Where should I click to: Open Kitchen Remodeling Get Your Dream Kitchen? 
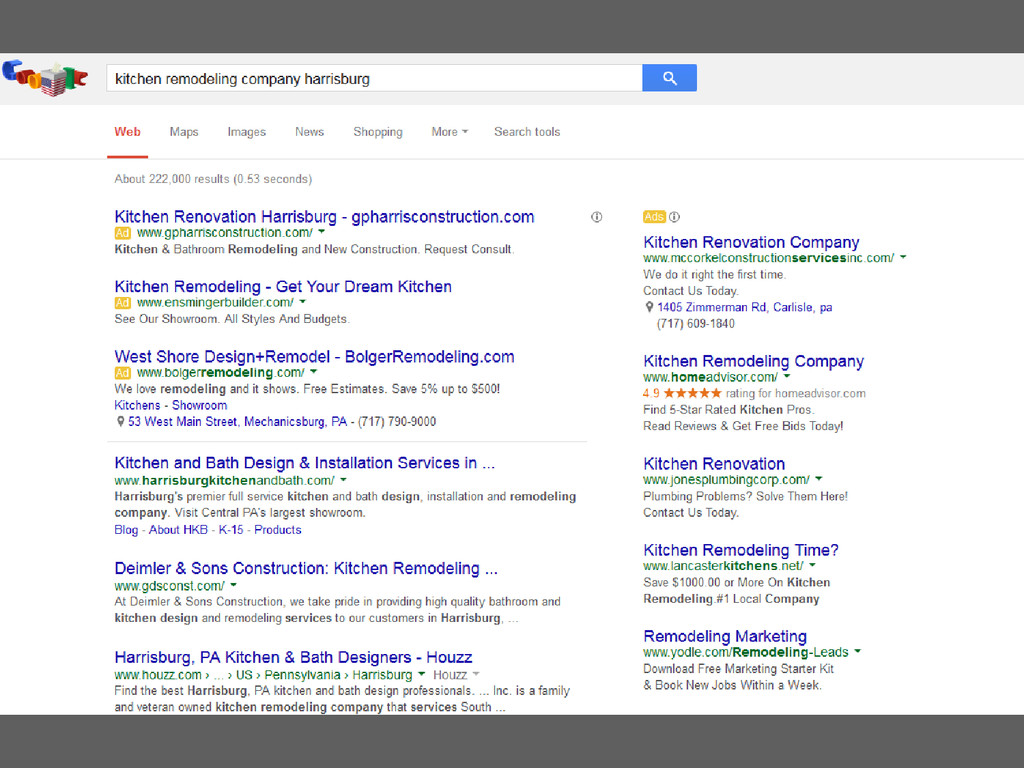pos(283,287)
